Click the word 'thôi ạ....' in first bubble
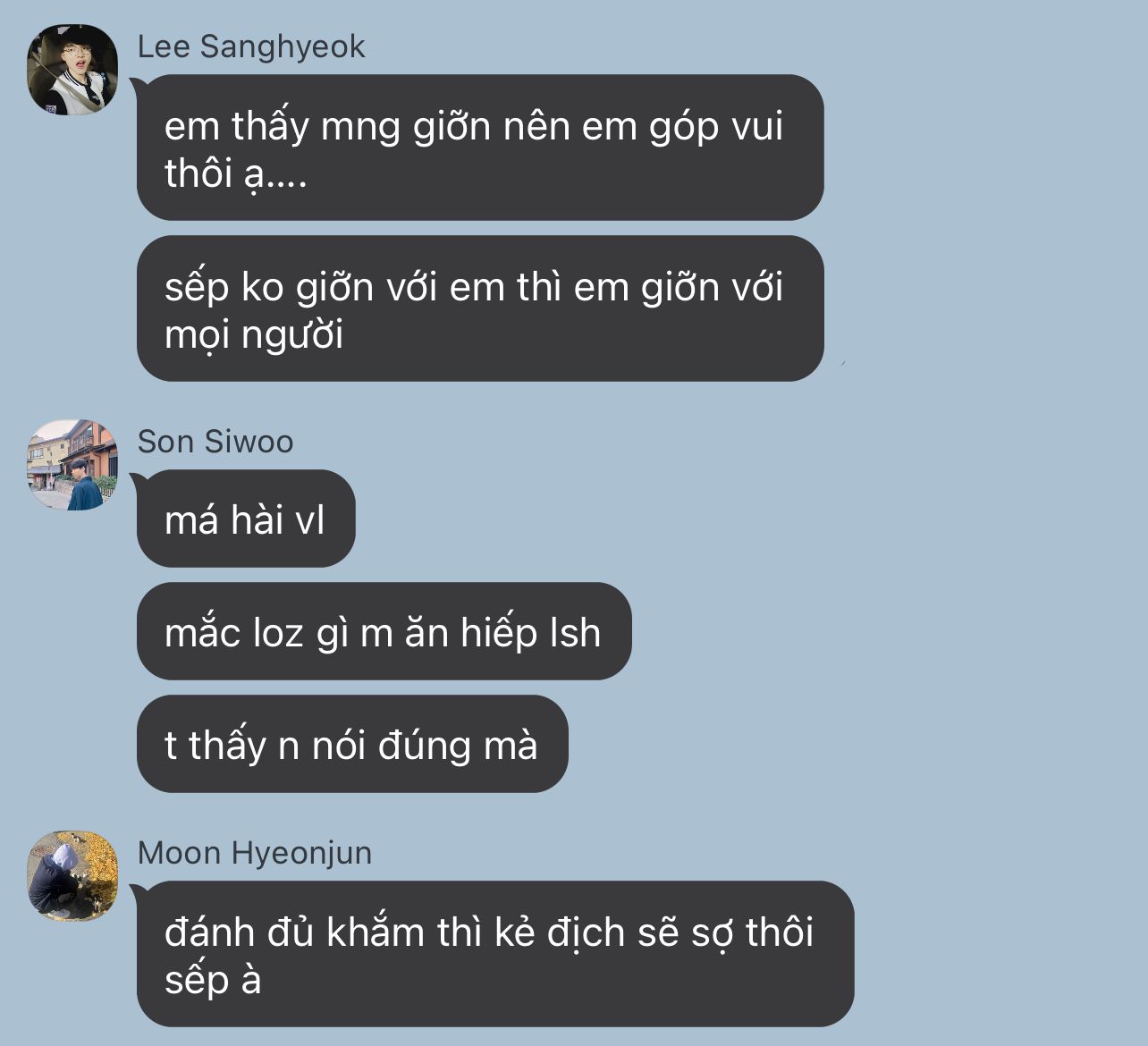 pyautogui.click(x=236, y=173)
